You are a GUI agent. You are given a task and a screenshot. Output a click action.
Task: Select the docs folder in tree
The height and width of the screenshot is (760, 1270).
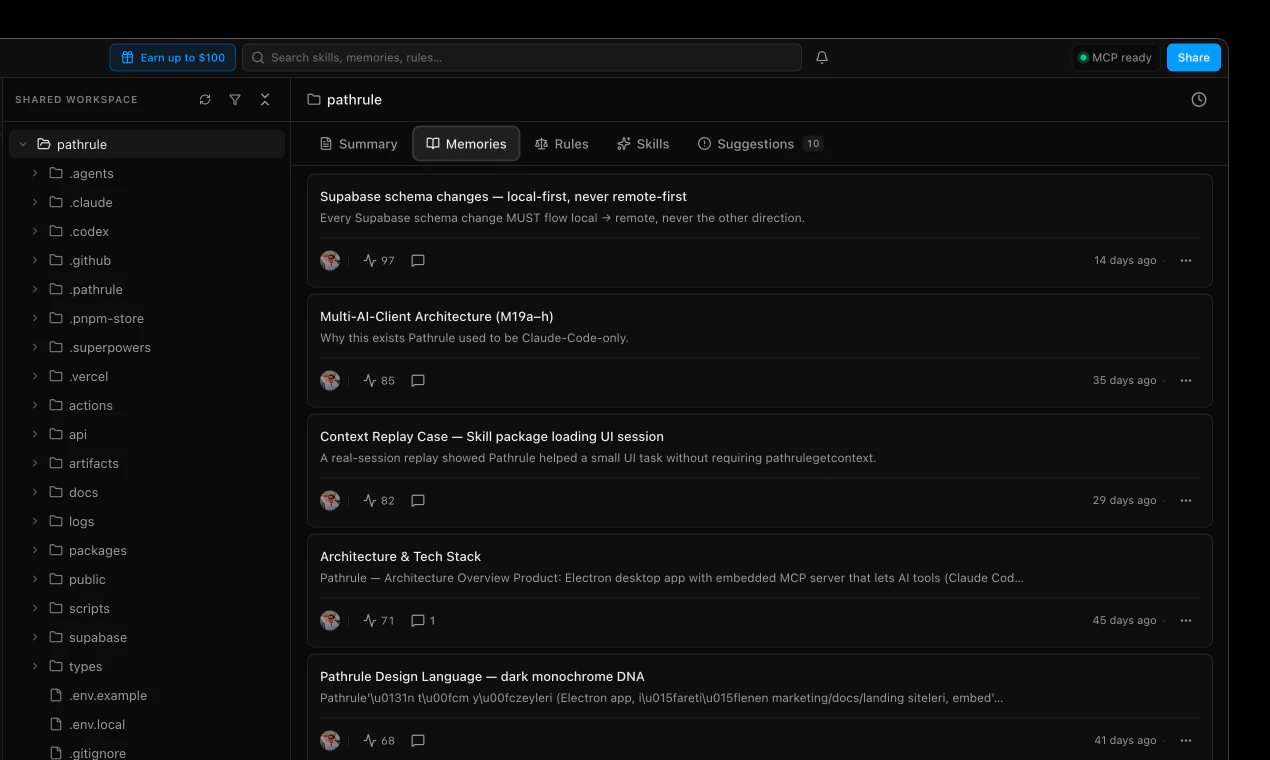pos(147,493)
